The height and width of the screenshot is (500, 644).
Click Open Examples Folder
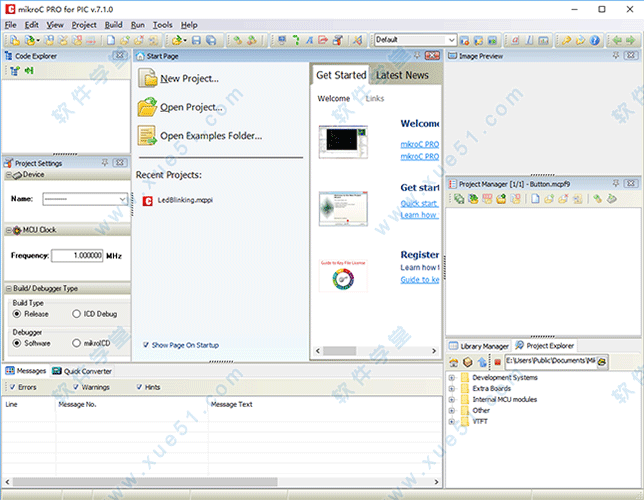[x=200, y=136]
